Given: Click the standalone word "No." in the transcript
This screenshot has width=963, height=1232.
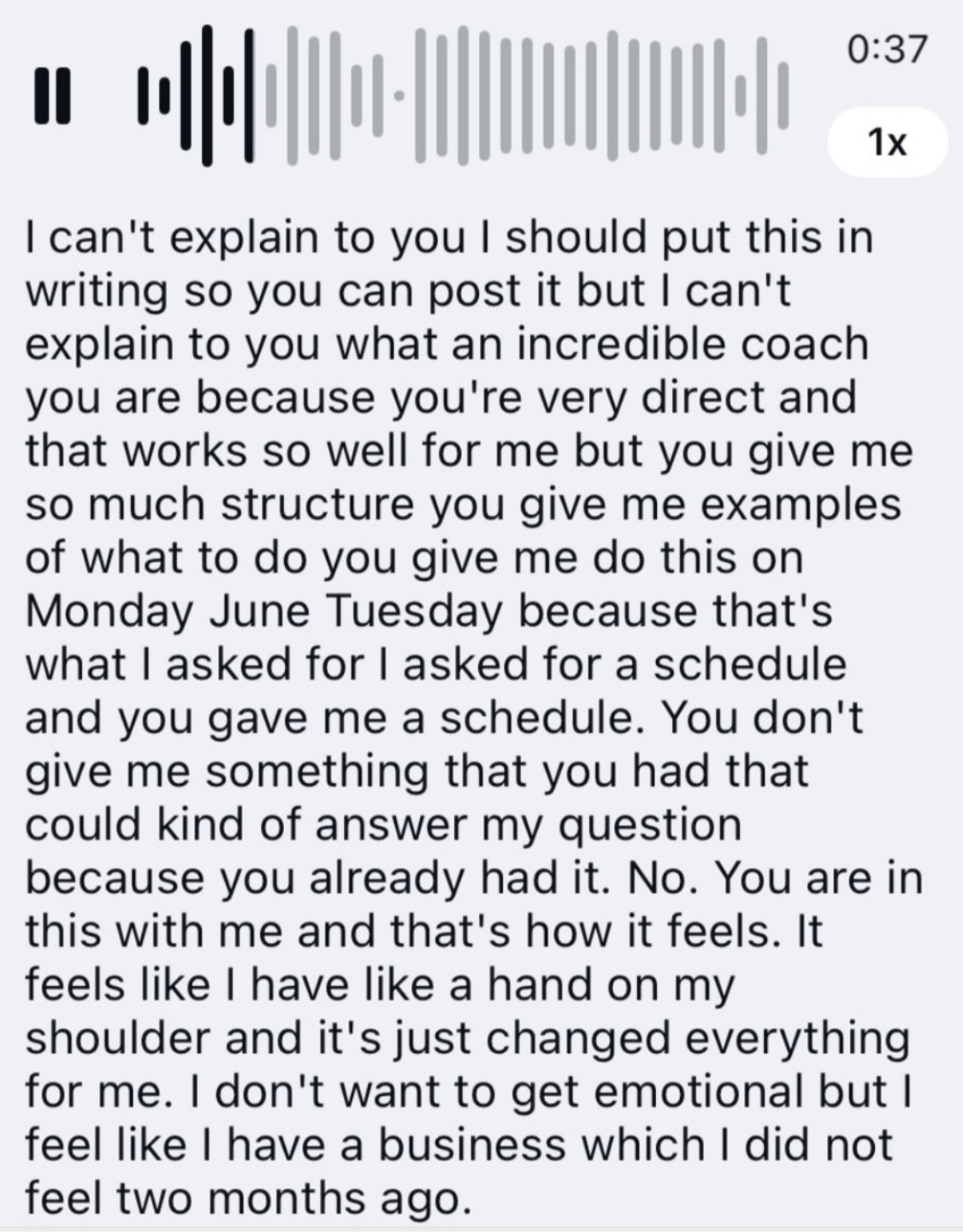Looking at the screenshot, I should (x=663, y=879).
